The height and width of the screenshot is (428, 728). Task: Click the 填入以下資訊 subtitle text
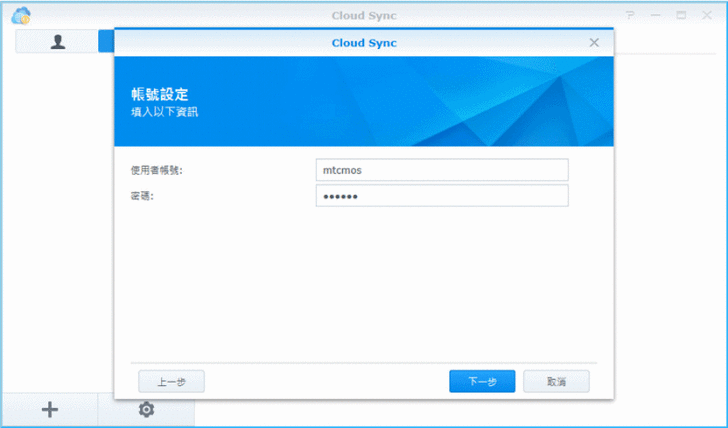(x=164, y=112)
